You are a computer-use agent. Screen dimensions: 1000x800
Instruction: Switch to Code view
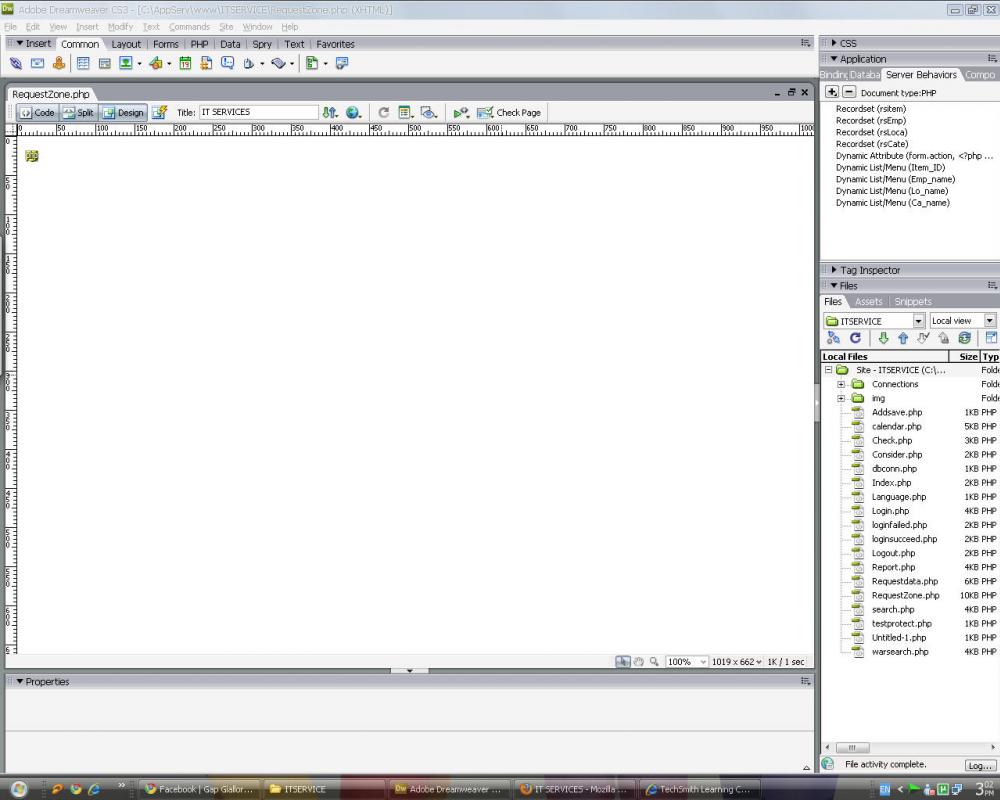[37, 113]
